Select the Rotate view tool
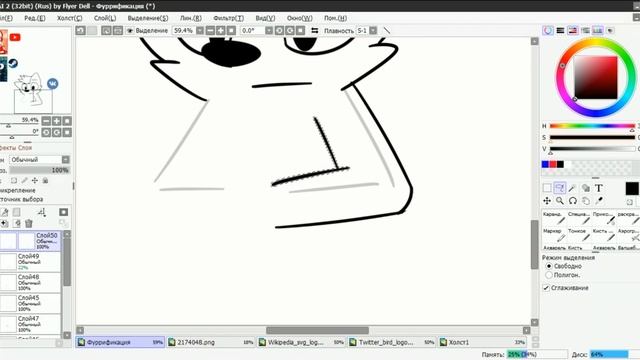640x360 pixels. click(573, 201)
